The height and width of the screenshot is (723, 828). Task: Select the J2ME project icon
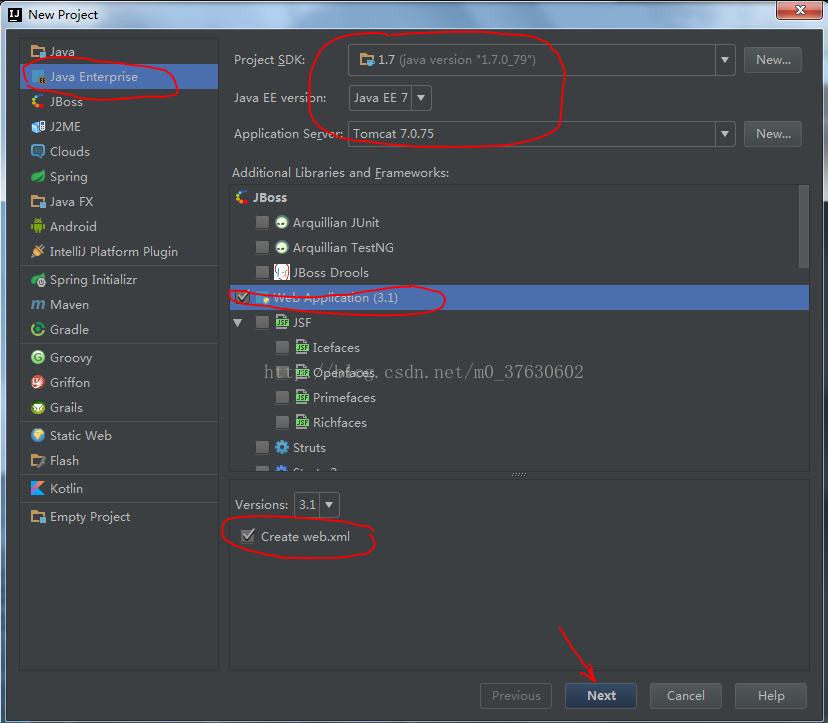click(x=38, y=127)
